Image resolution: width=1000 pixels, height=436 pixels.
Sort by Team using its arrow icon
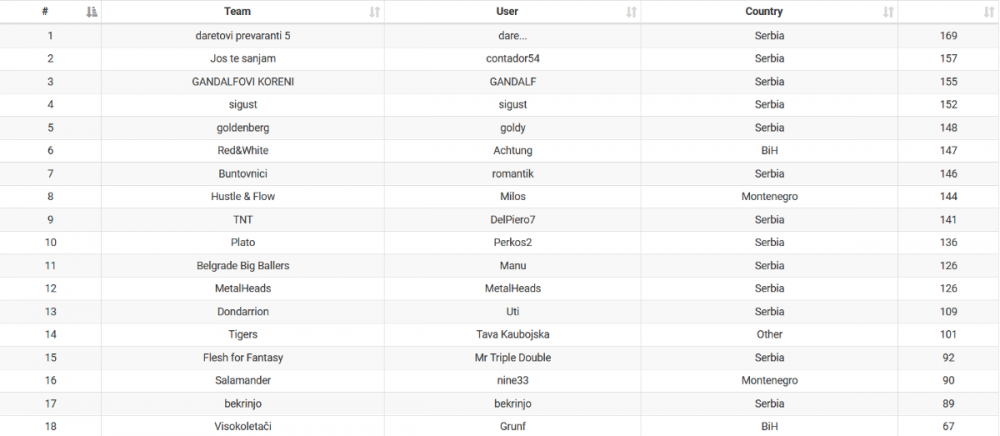tap(374, 12)
